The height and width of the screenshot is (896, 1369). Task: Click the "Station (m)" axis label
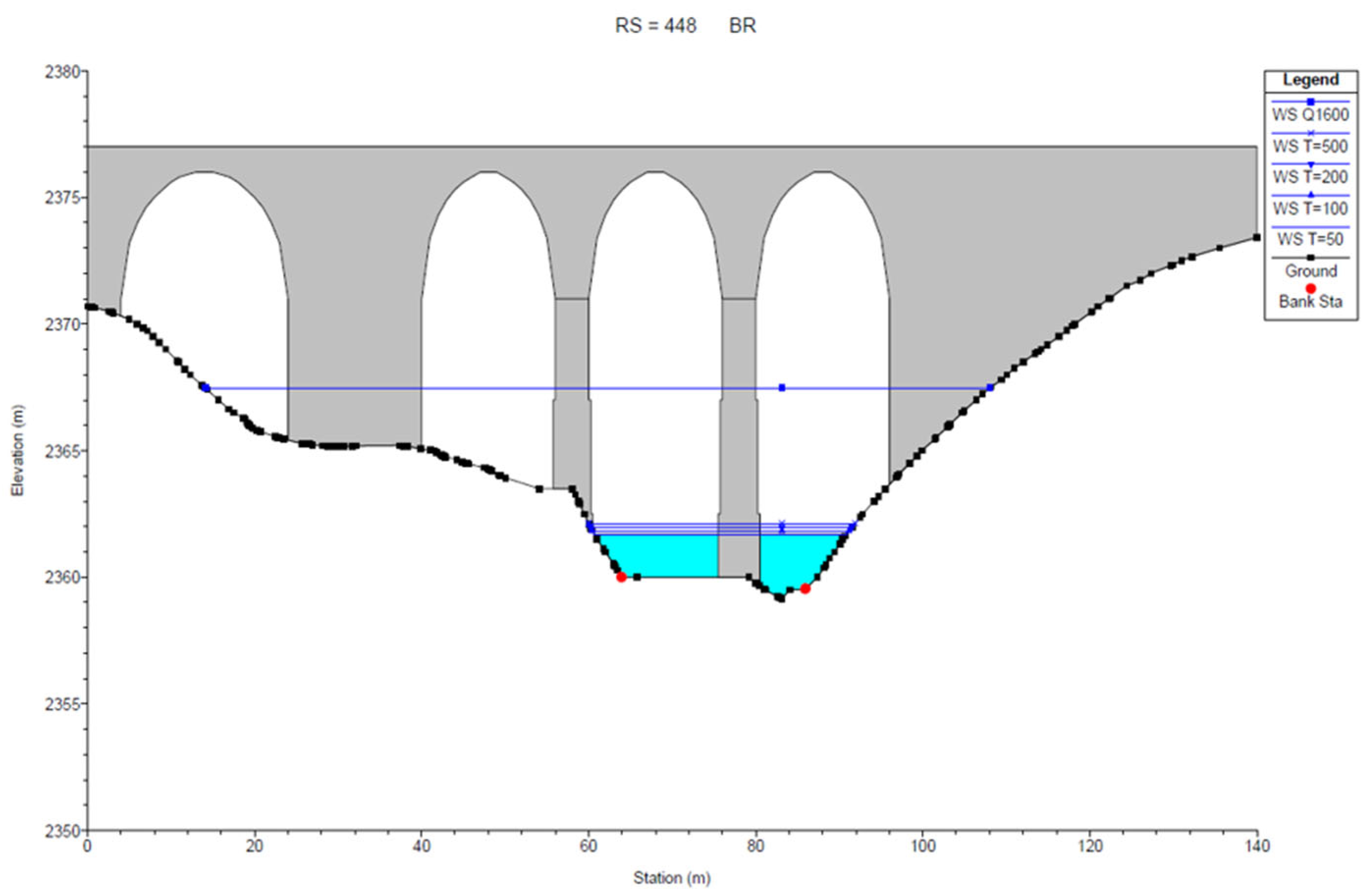click(672, 877)
